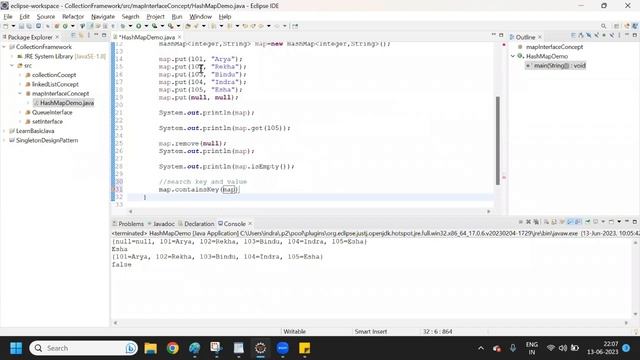The image size is (640, 360).
Task: Click the editor vertical scrollbar thumb
Action: (x=498, y=140)
